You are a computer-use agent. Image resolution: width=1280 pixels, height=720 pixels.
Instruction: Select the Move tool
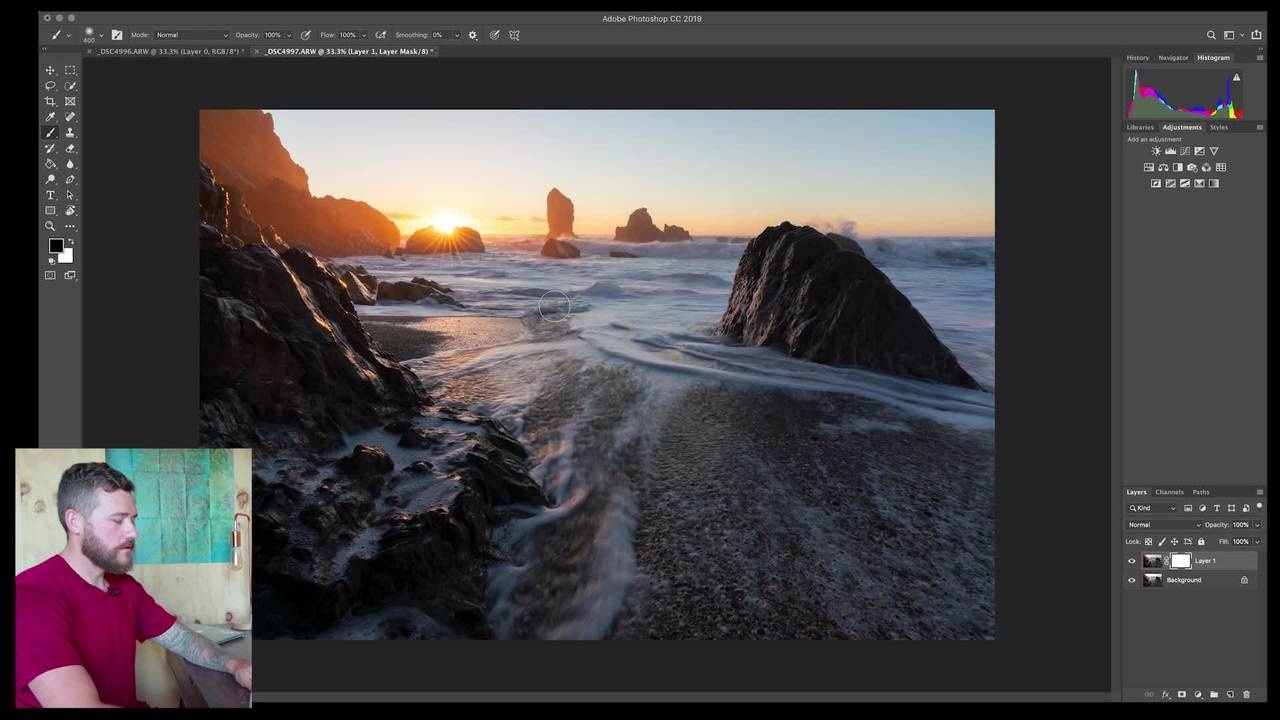(50, 70)
